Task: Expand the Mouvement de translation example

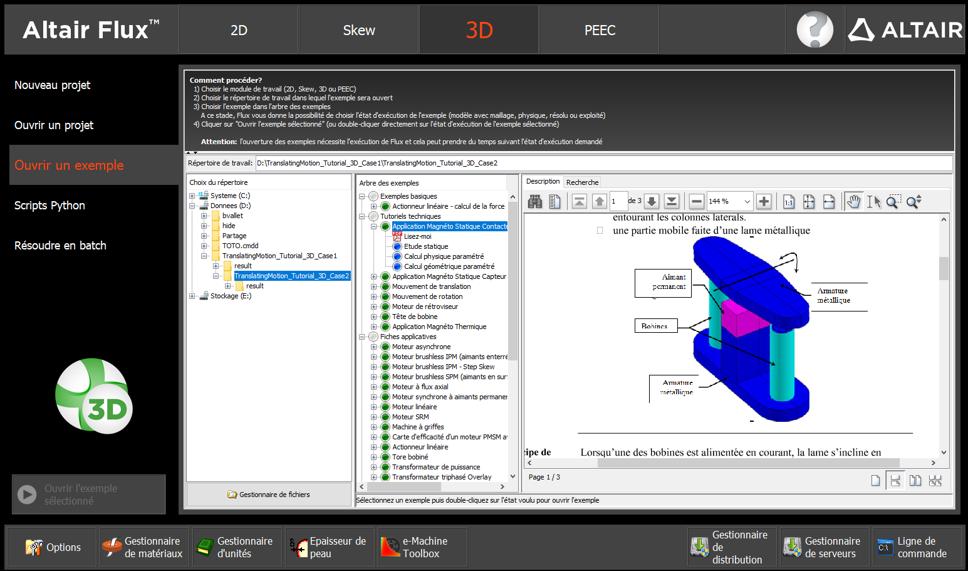Action: 374,286
